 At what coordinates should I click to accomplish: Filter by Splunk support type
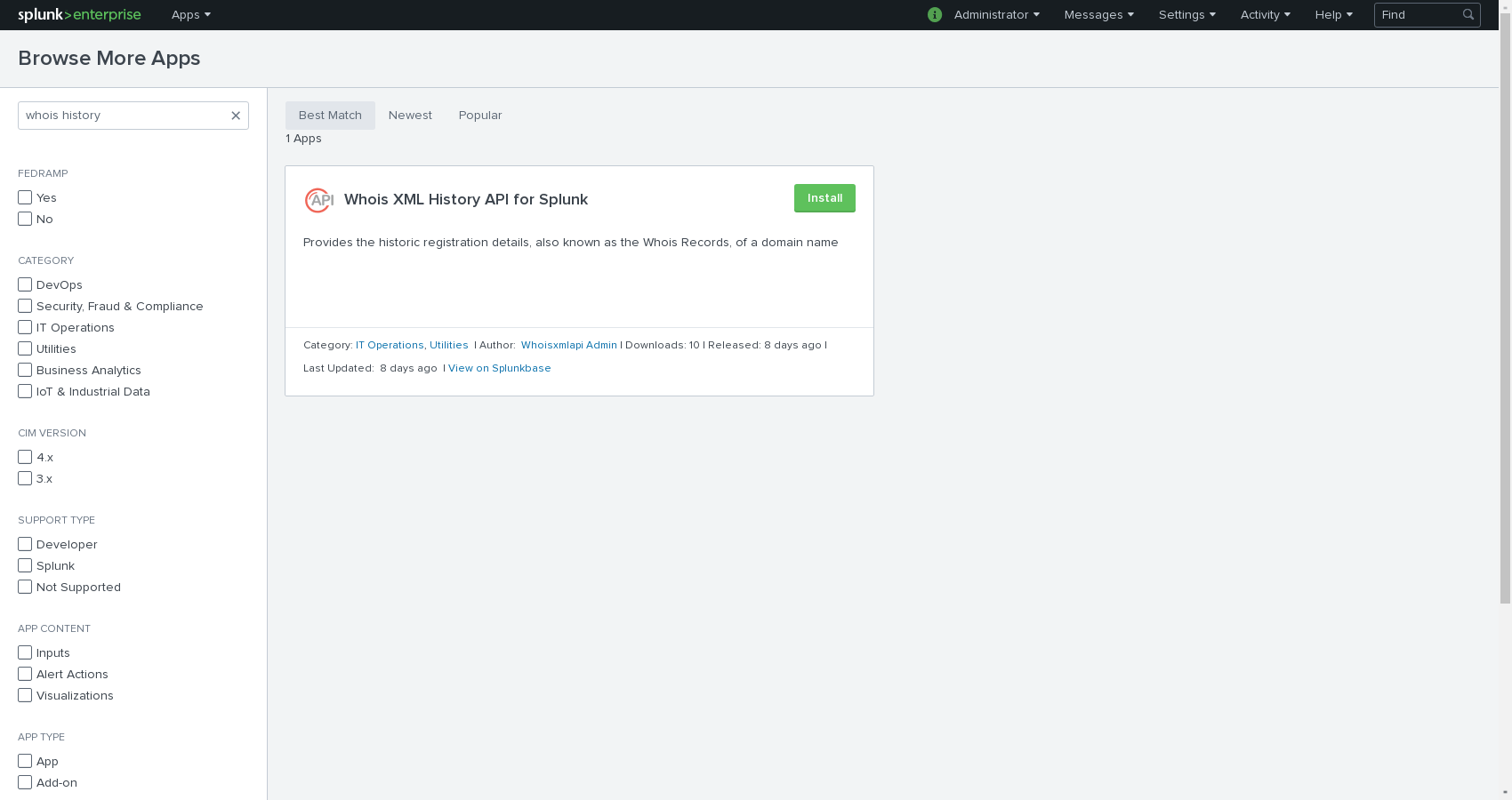pyautogui.click(x=25, y=565)
